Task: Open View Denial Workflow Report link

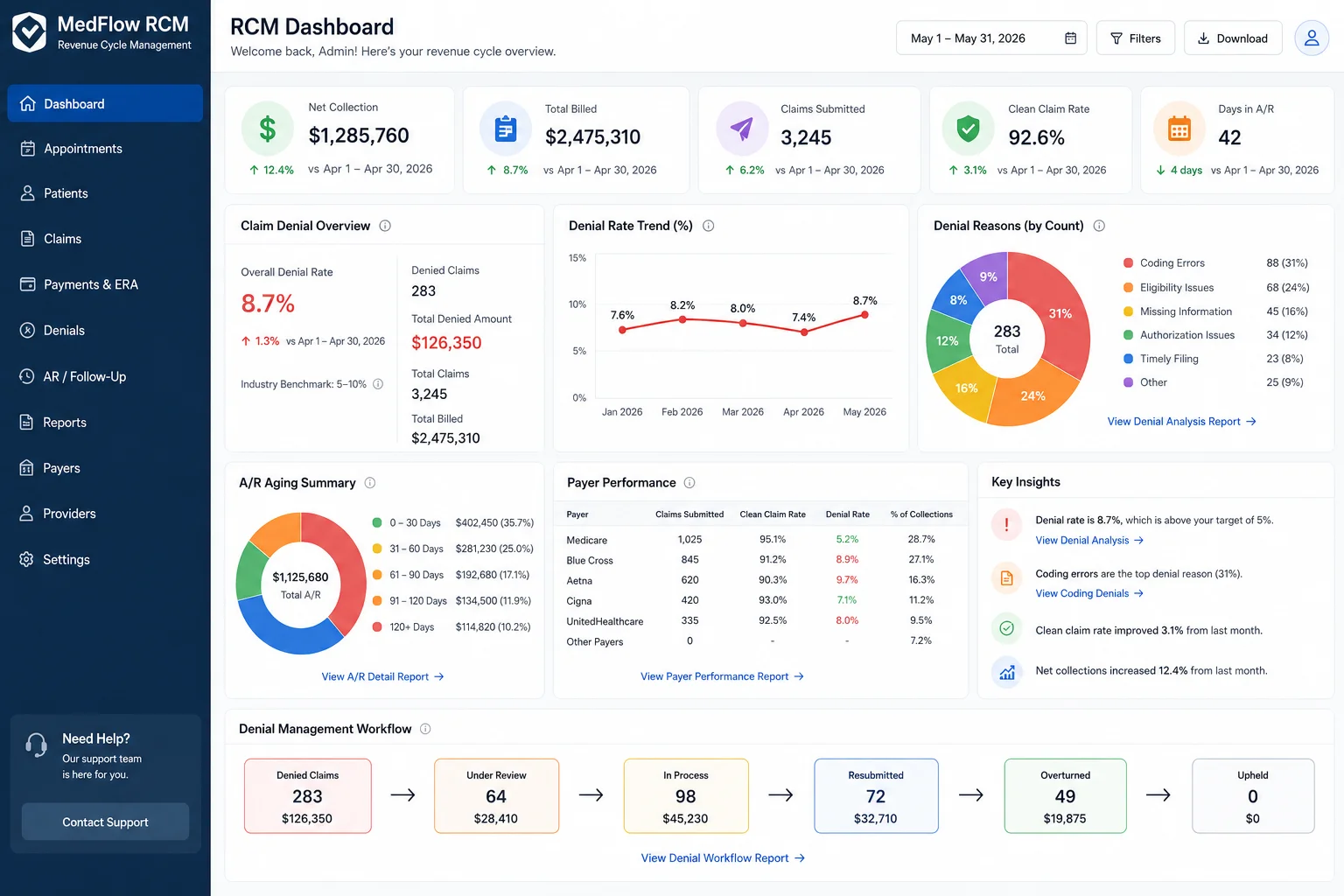Action: 723,858
